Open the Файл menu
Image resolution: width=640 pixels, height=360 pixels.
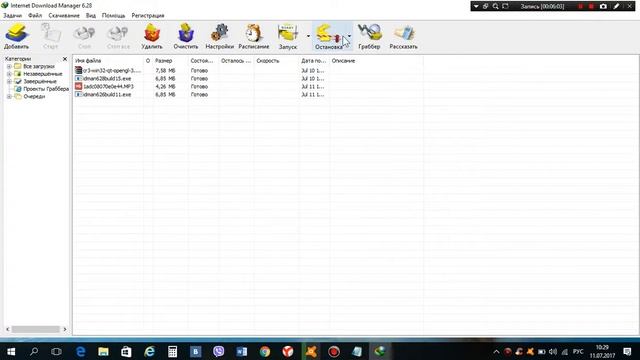[x=35, y=16]
